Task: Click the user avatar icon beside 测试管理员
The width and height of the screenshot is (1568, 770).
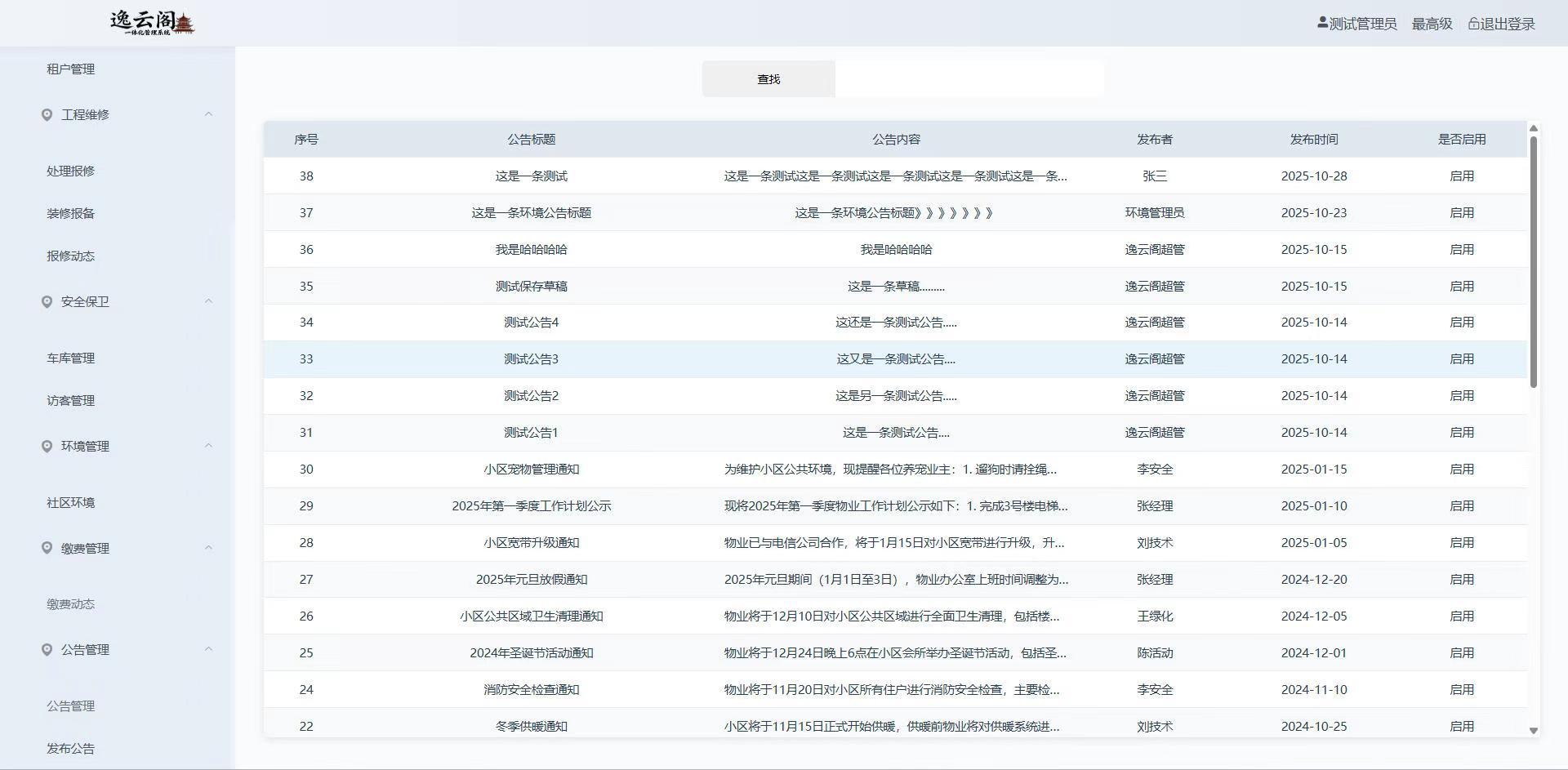Action: (x=1322, y=23)
